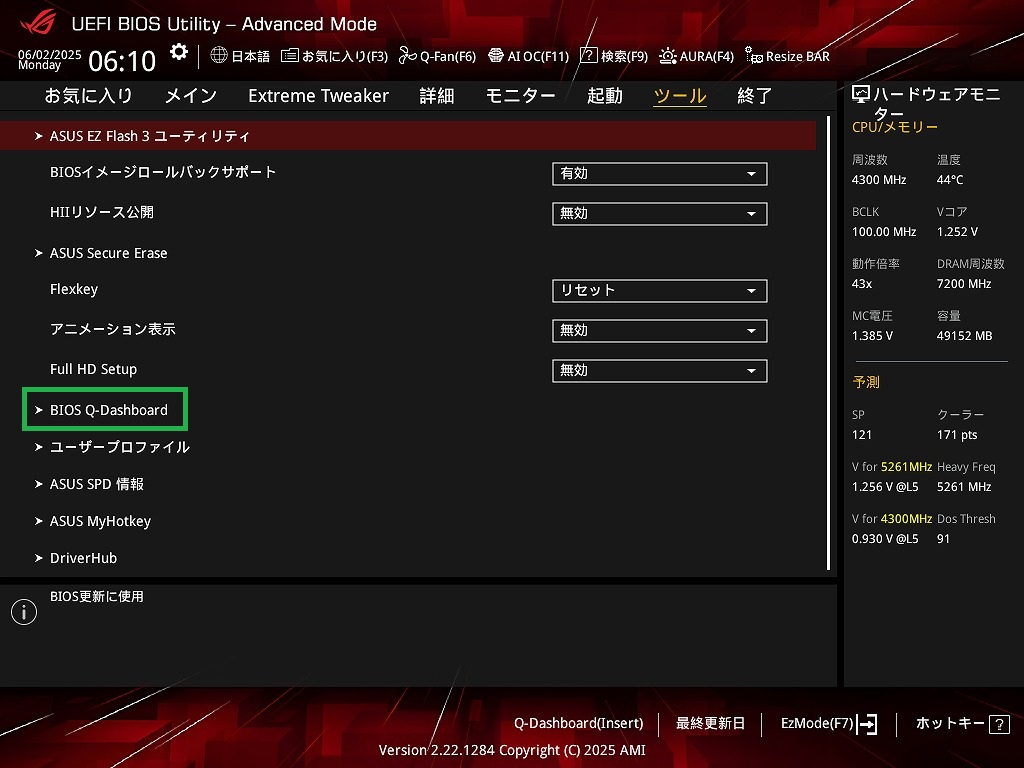The image size is (1024, 768).
Task: Switch to モニター tab
Action: click(x=520, y=96)
